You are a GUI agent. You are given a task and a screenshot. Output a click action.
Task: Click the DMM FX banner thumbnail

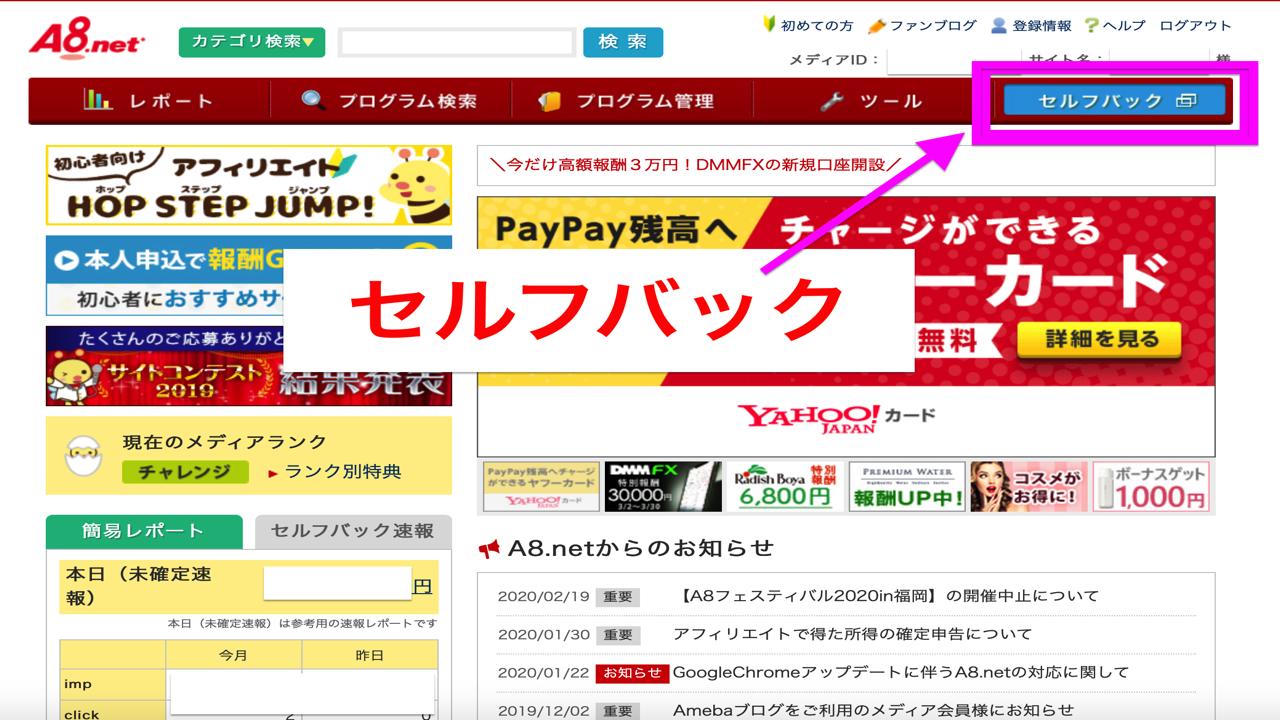663,487
